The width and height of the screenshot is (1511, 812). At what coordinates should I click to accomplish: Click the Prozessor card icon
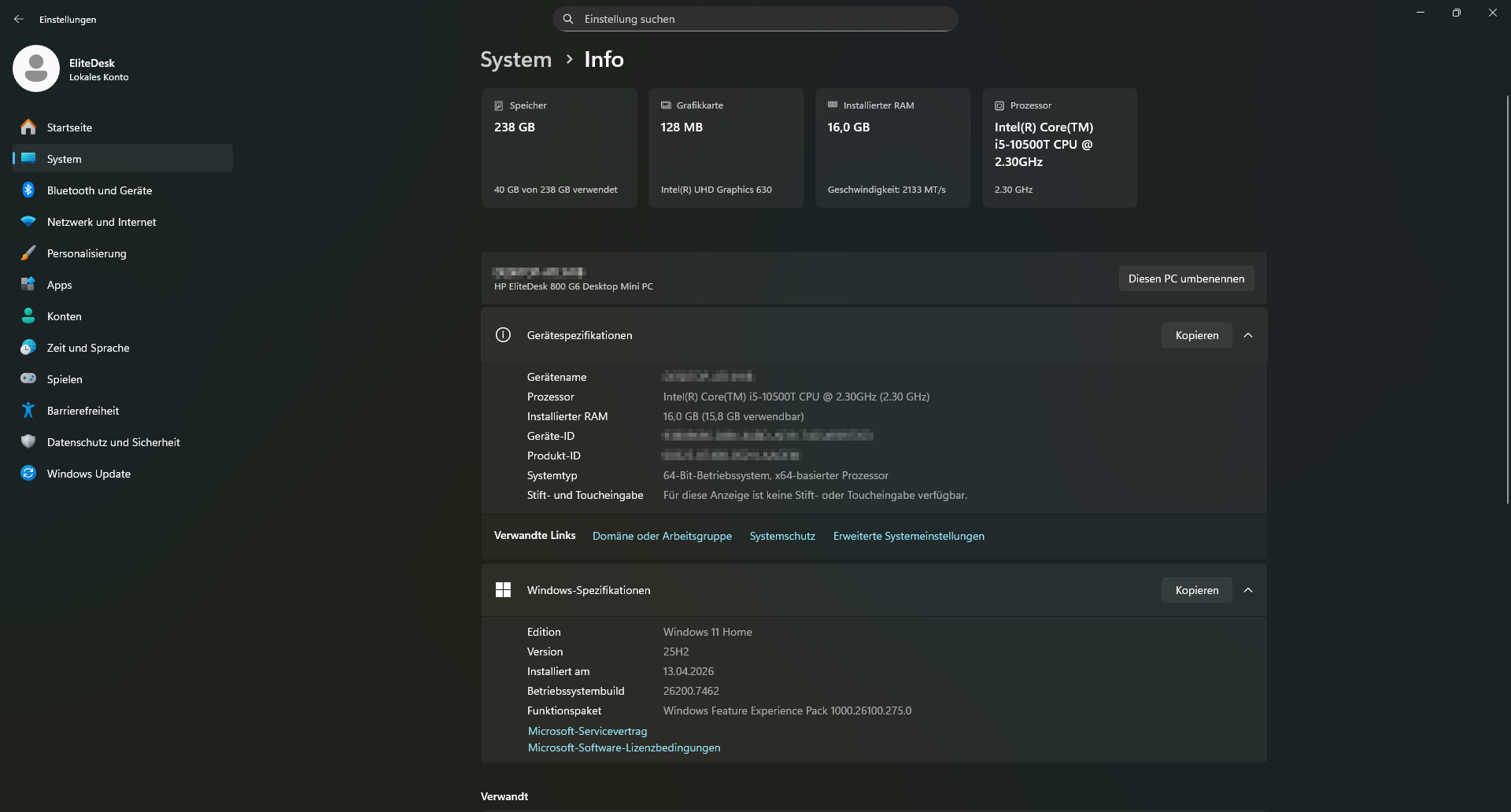coord(999,105)
